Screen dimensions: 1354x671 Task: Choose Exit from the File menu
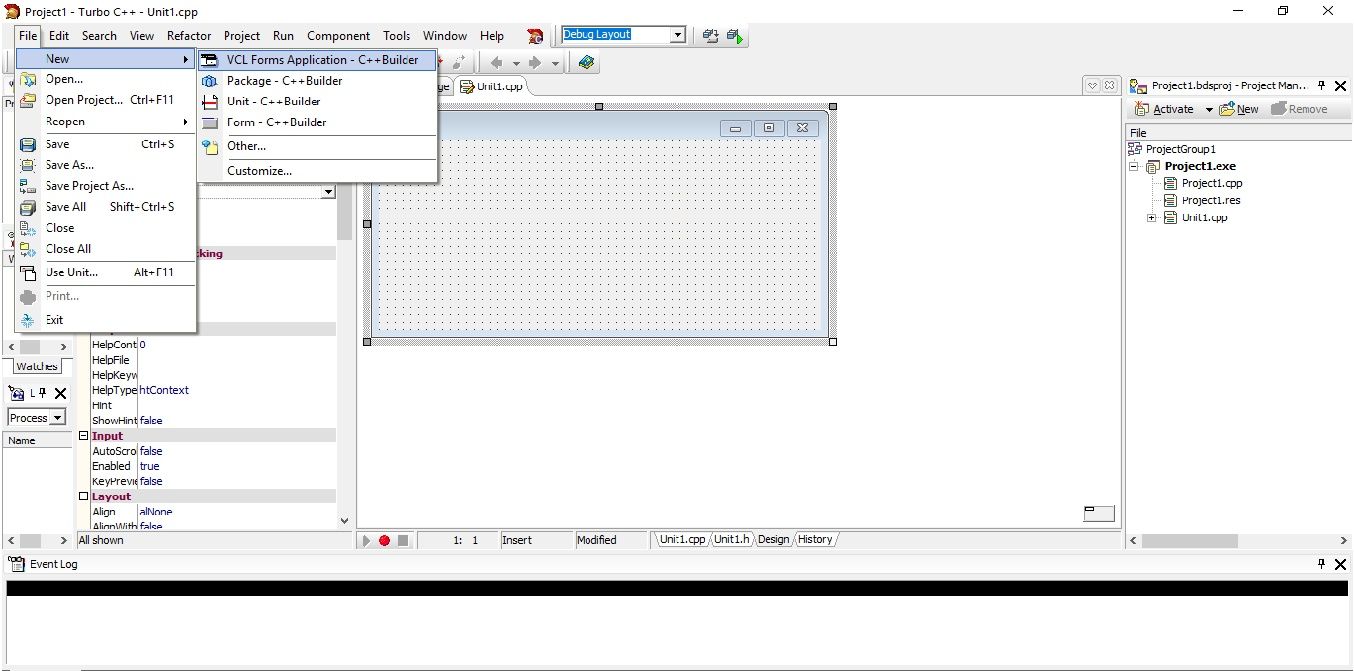click(x=106, y=320)
